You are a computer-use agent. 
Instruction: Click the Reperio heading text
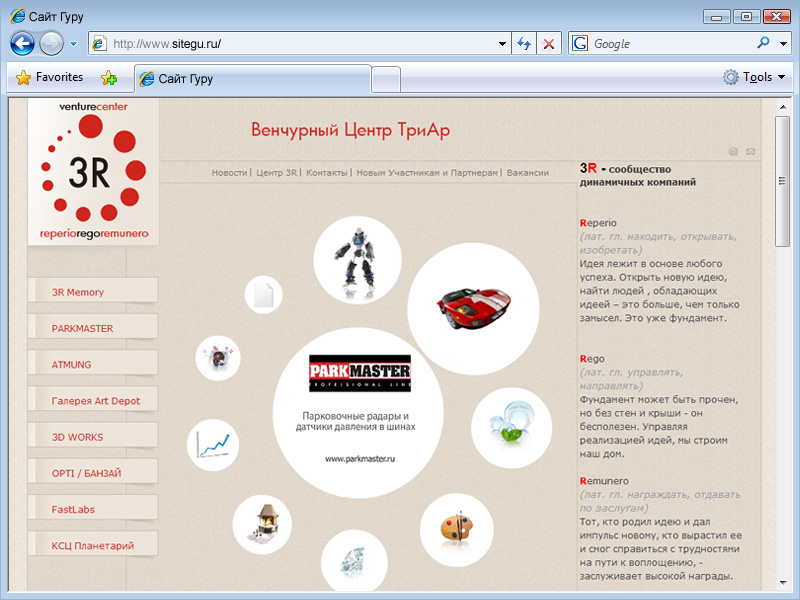click(598, 223)
